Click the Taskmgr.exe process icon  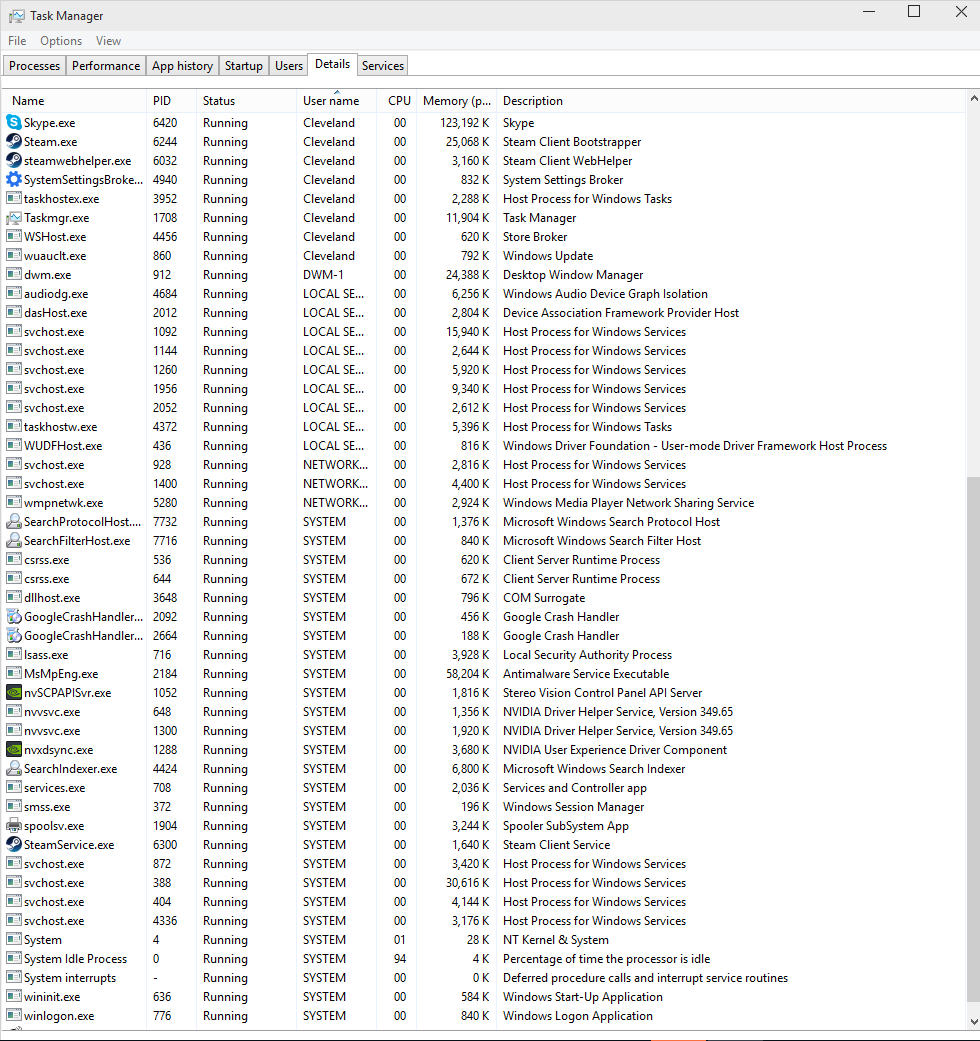(13, 218)
